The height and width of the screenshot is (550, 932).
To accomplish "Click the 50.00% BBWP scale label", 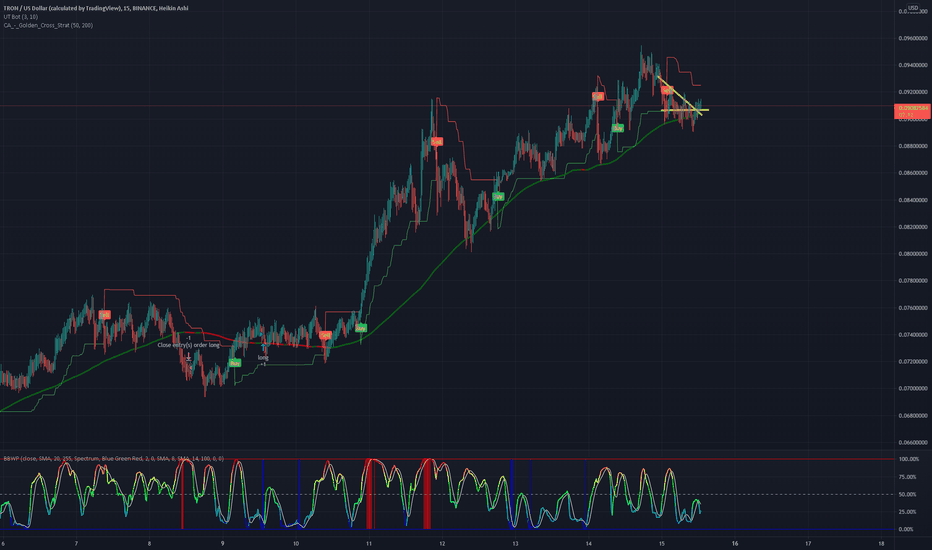I will click(908, 494).
